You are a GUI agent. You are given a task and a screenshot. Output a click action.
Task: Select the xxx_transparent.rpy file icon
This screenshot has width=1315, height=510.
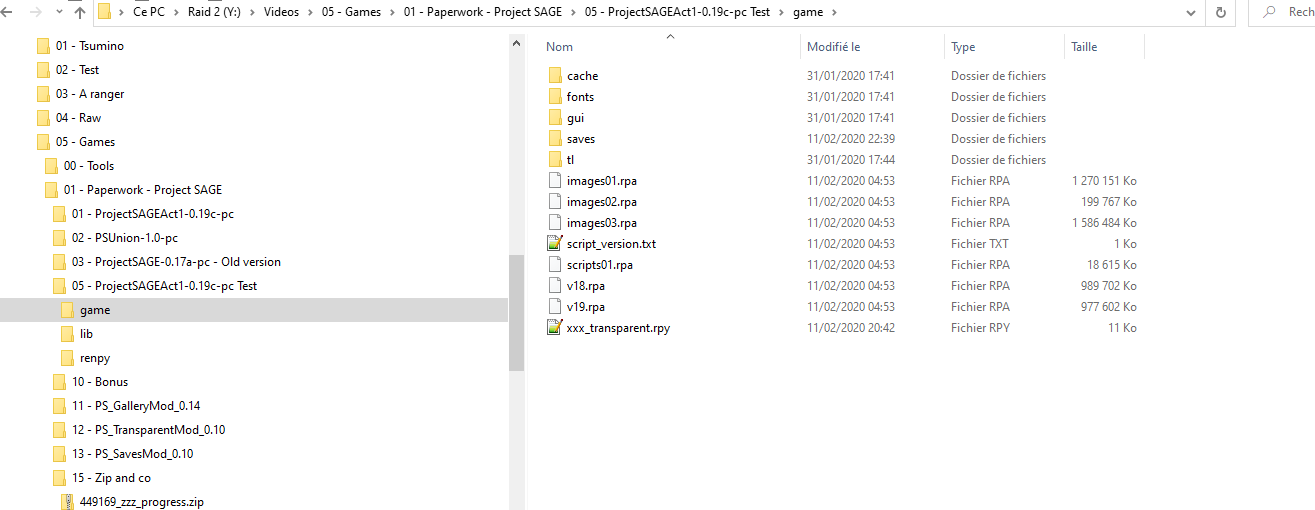click(x=555, y=328)
